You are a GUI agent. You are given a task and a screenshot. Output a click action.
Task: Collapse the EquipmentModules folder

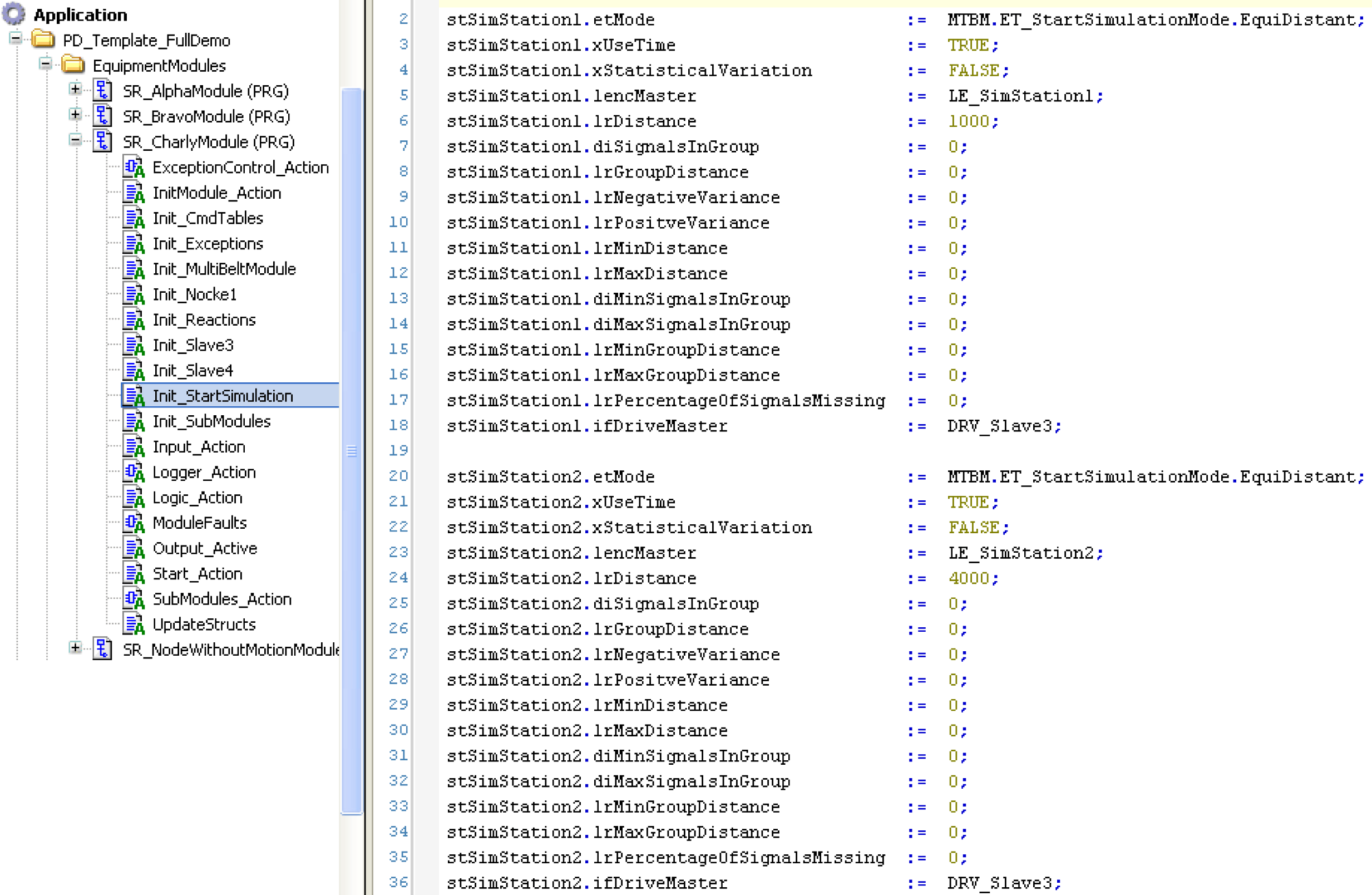coord(46,63)
